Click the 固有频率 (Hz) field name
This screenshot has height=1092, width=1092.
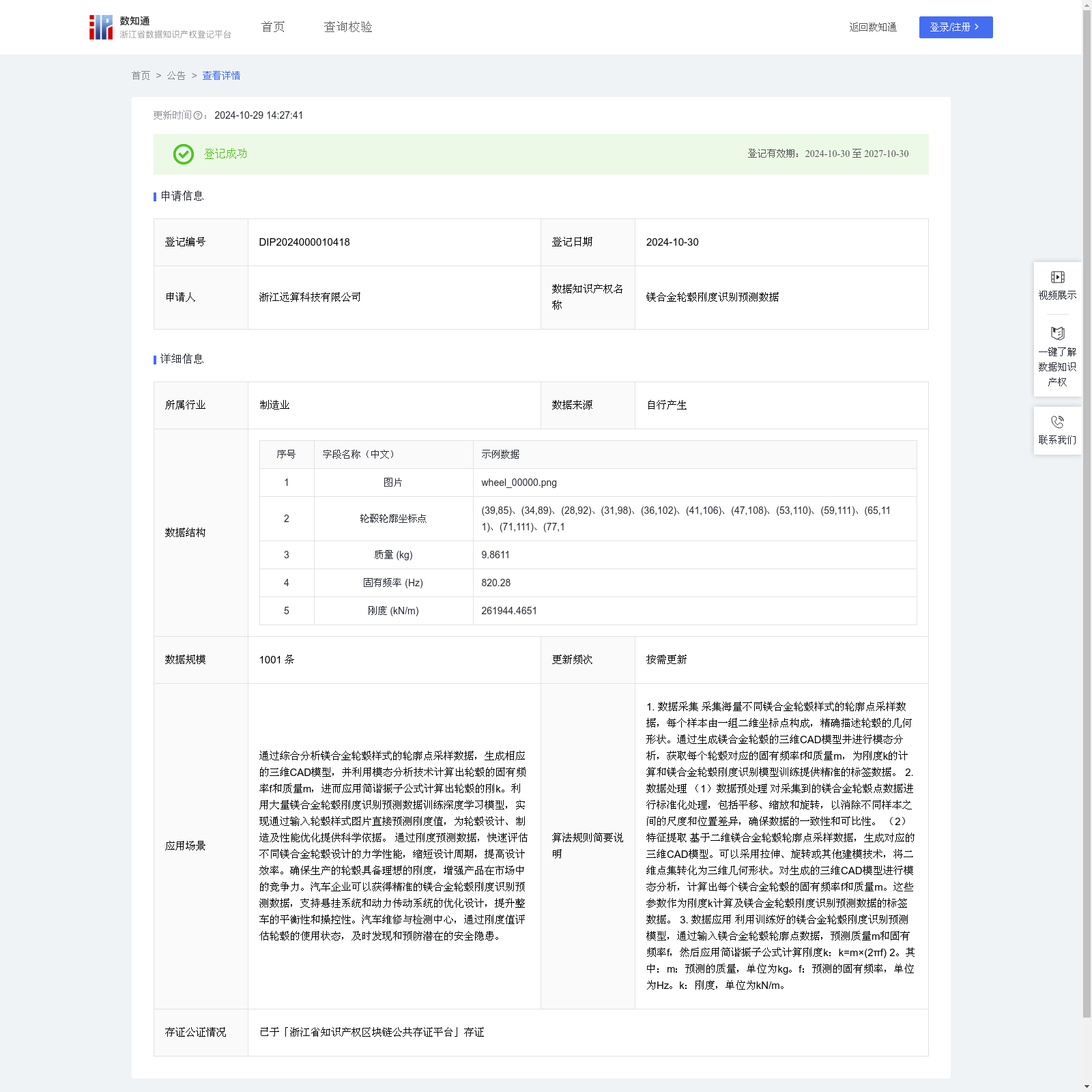(x=393, y=583)
